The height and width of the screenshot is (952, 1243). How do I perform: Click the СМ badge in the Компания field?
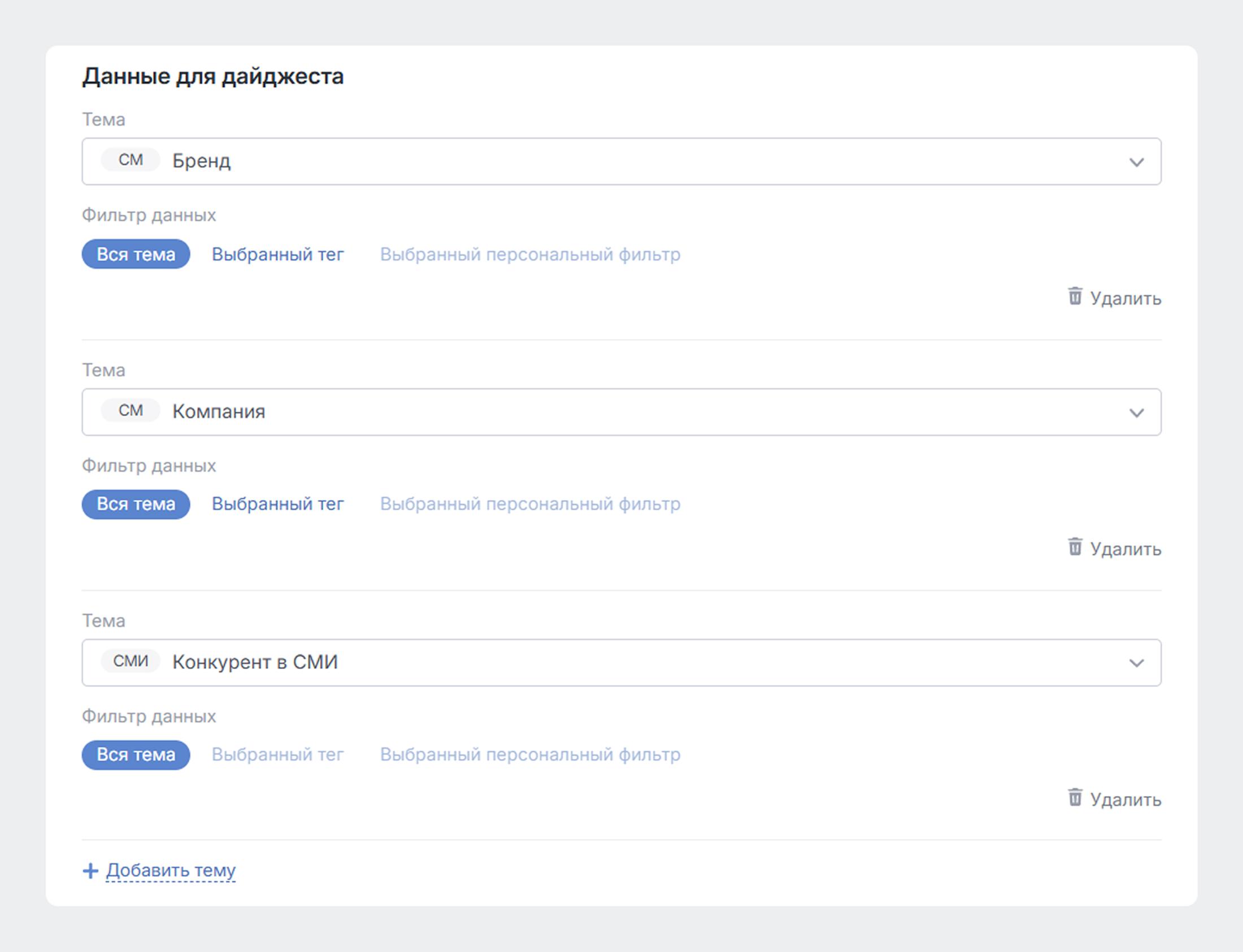[x=131, y=411]
